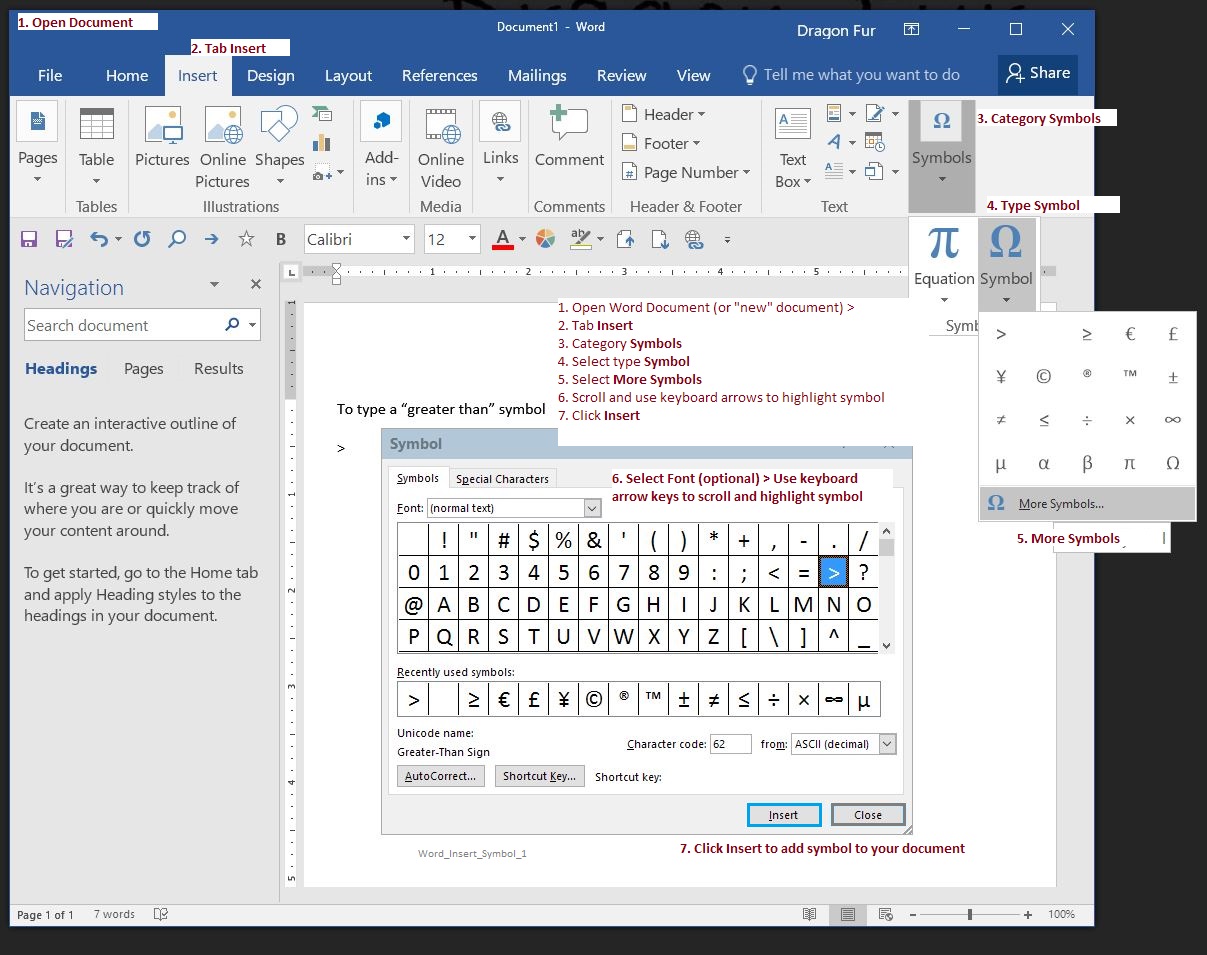Click the symbol grid scroll down arrow
This screenshot has width=1207, height=955.
(886, 646)
